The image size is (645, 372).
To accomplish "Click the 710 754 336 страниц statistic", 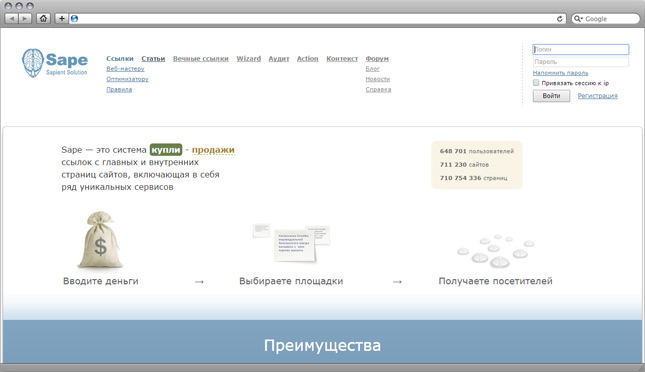I will pos(473,178).
